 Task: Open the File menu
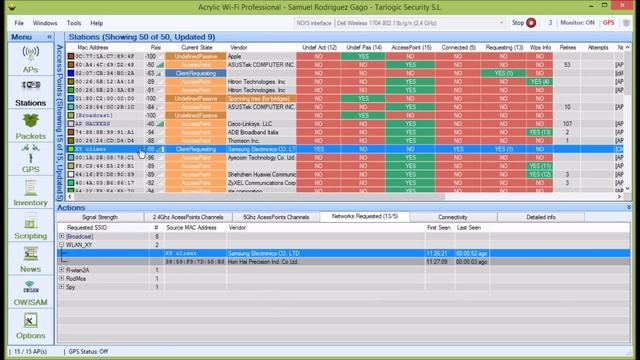[x=19, y=23]
